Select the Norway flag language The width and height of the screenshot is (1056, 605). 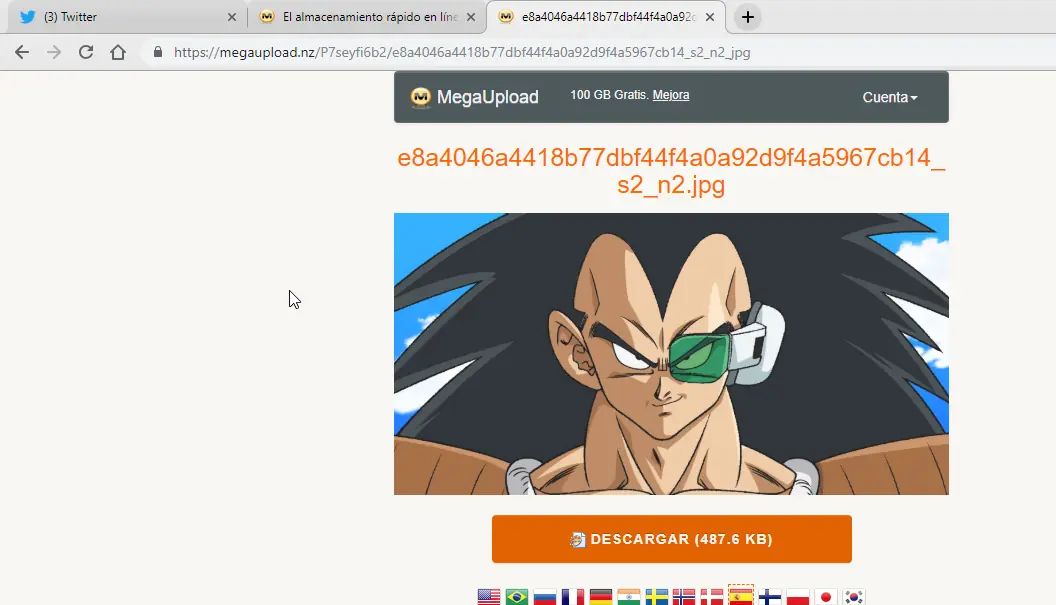click(684, 597)
